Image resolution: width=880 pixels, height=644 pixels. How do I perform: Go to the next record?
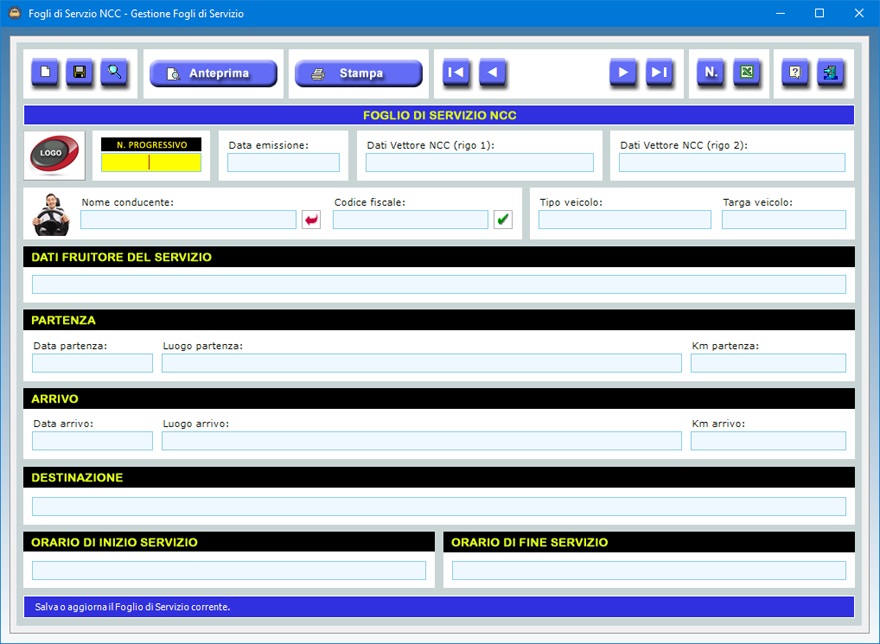(624, 73)
